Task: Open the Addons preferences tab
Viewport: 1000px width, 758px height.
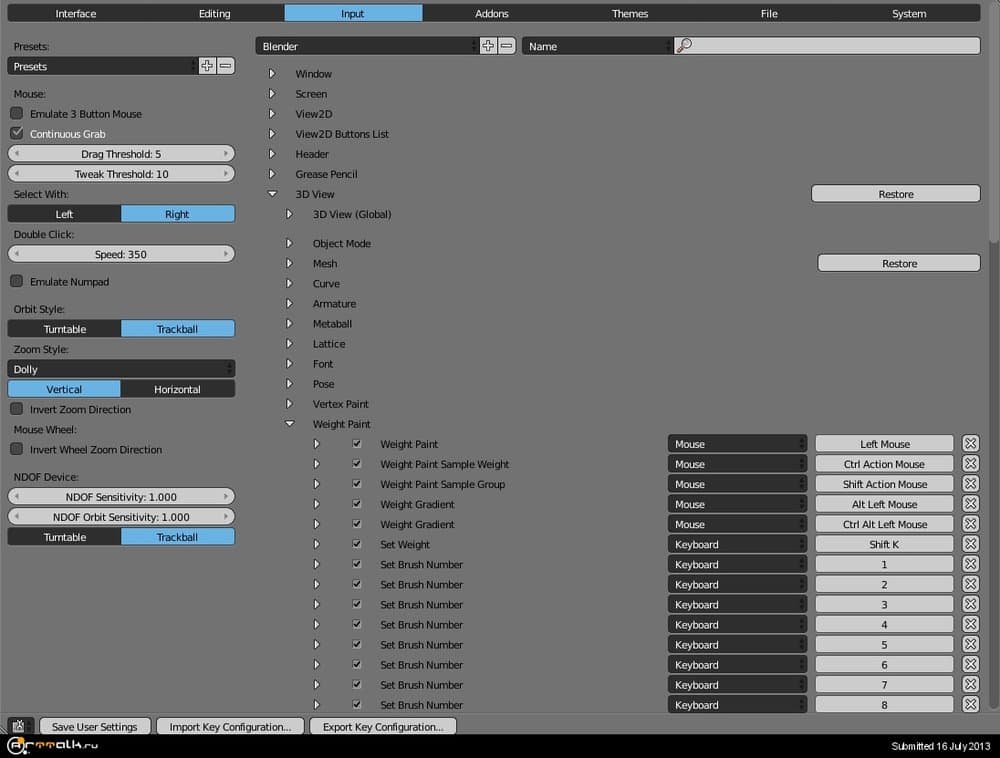Action: [491, 13]
